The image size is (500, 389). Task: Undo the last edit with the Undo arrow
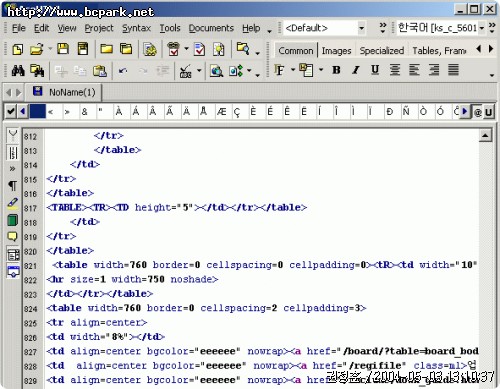(123, 71)
